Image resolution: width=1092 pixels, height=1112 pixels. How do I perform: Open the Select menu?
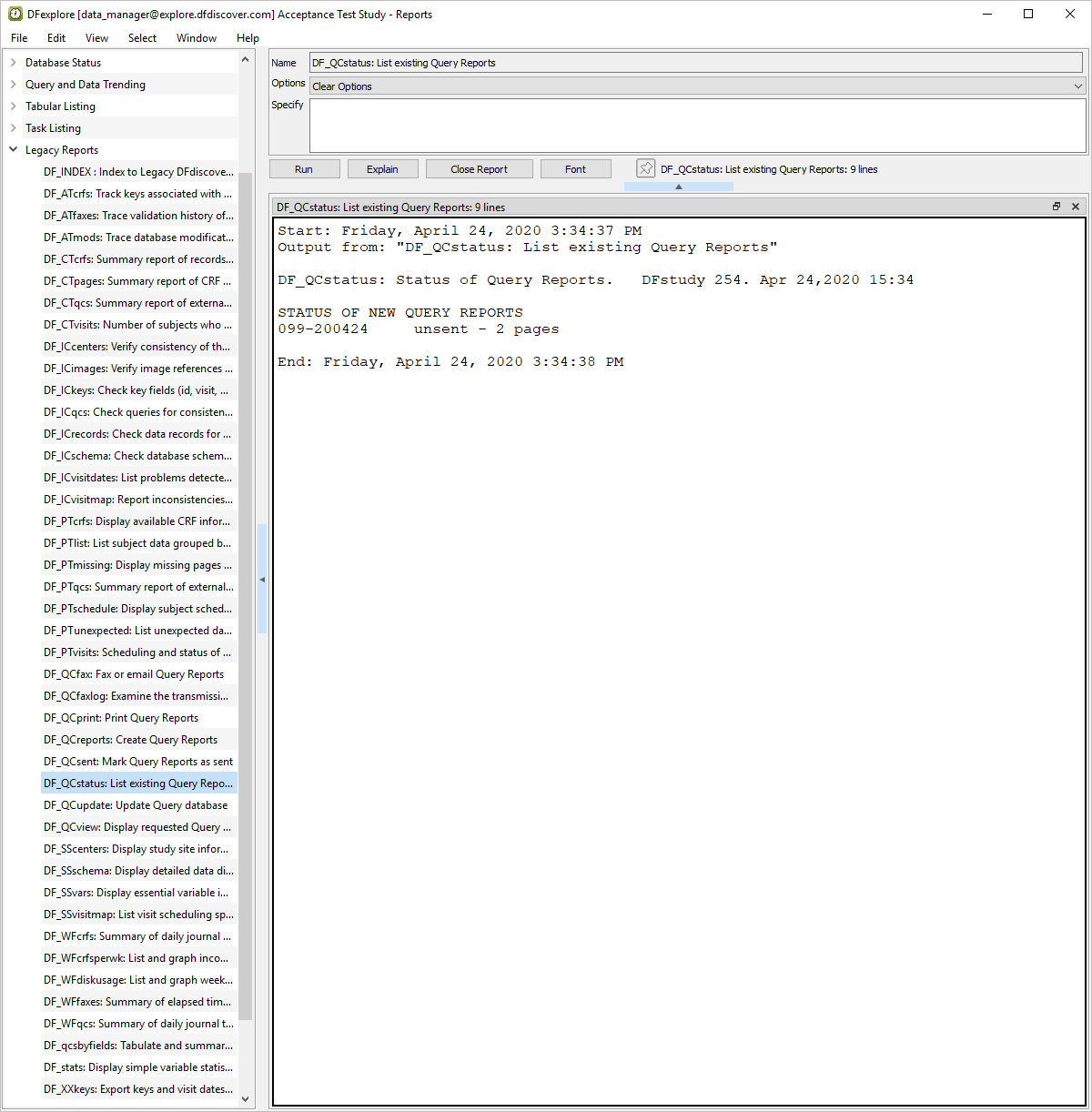pos(142,38)
